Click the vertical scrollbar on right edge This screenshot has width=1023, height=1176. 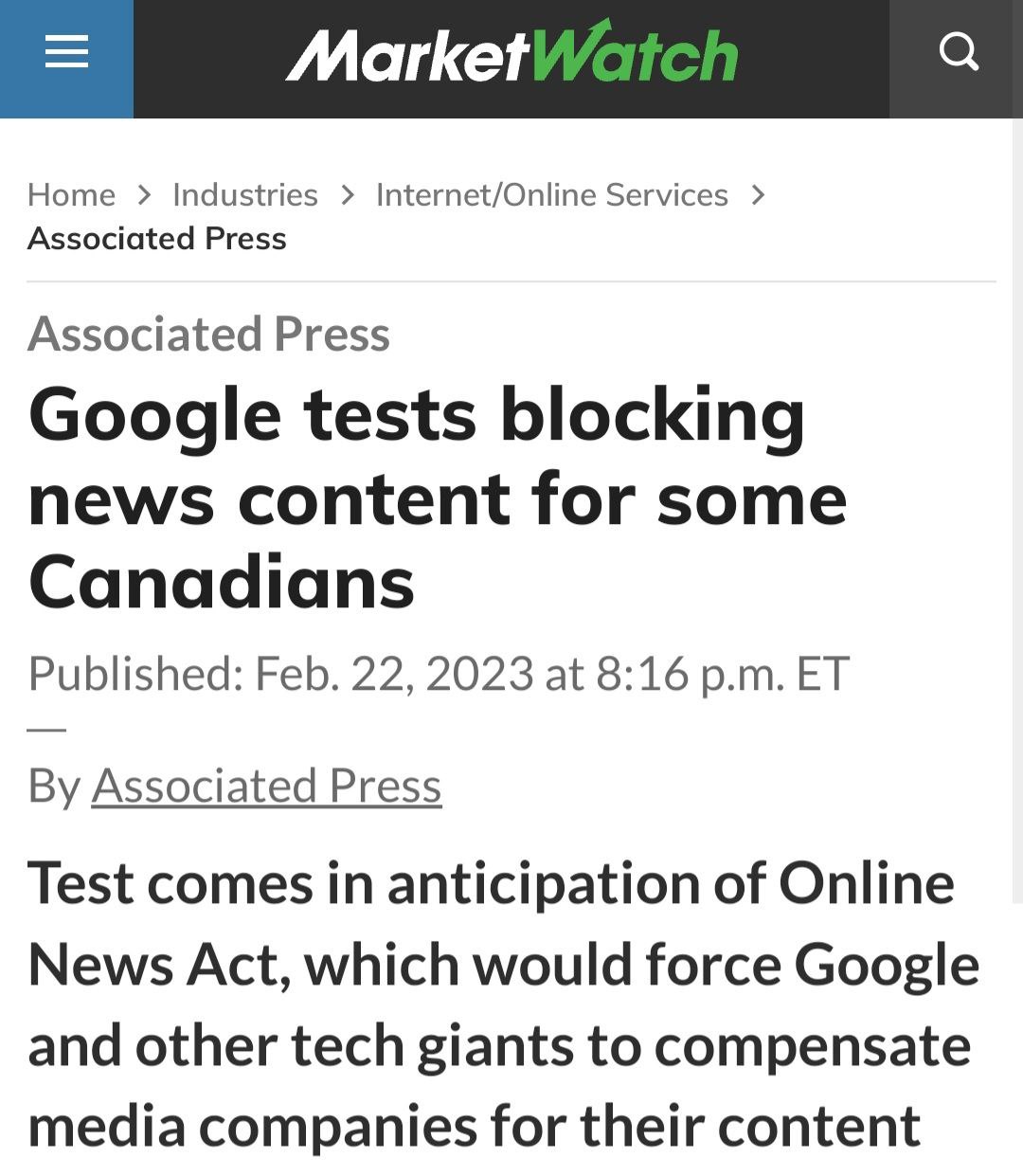pos(1017,512)
